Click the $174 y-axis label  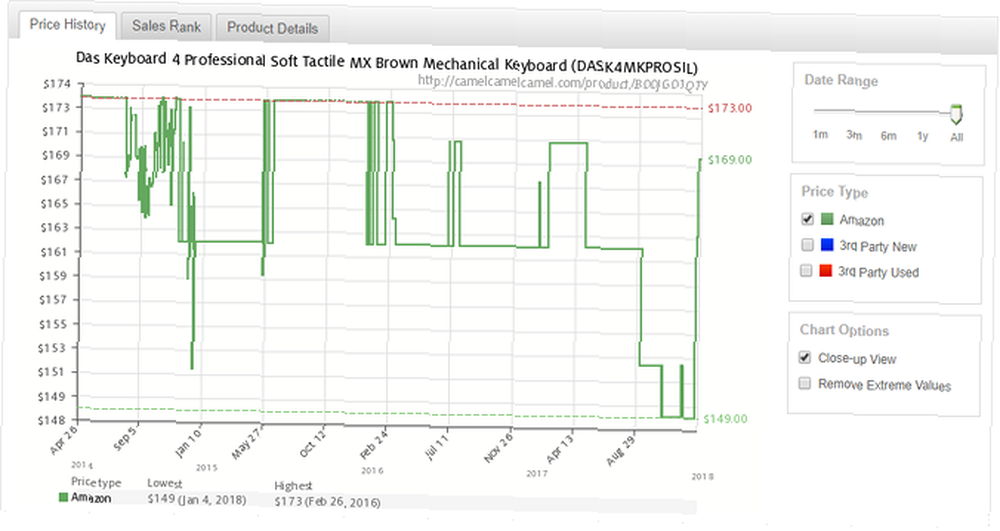tap(56, 84)
